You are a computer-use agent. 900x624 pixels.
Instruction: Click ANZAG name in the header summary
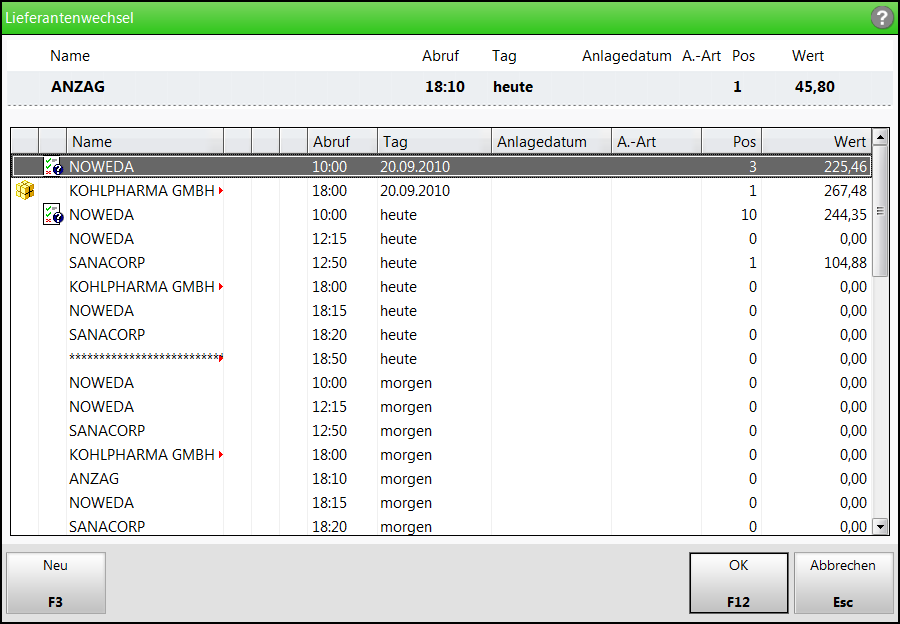(x=78, y=87)
